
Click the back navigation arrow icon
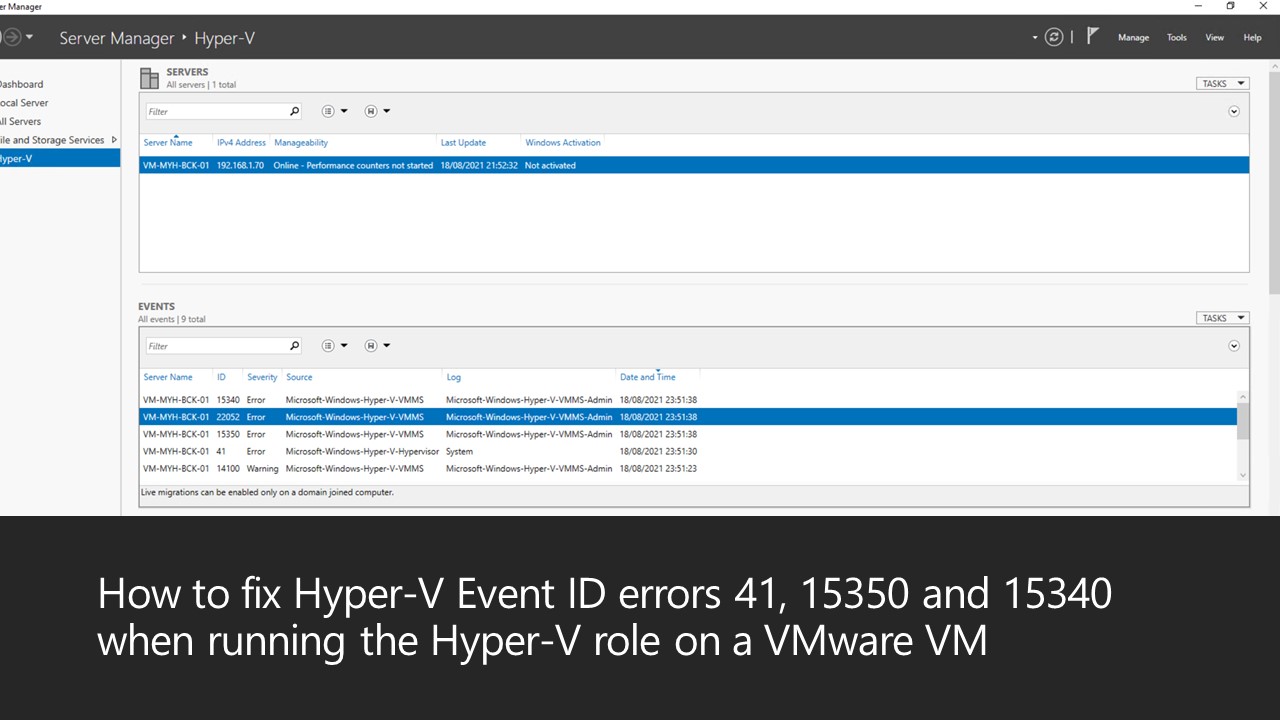(10, 37)
